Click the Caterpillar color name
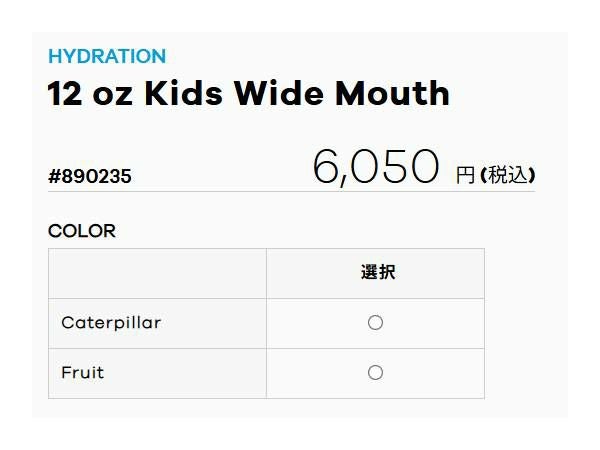The image size is (600, 450). [x=111, y=323]
